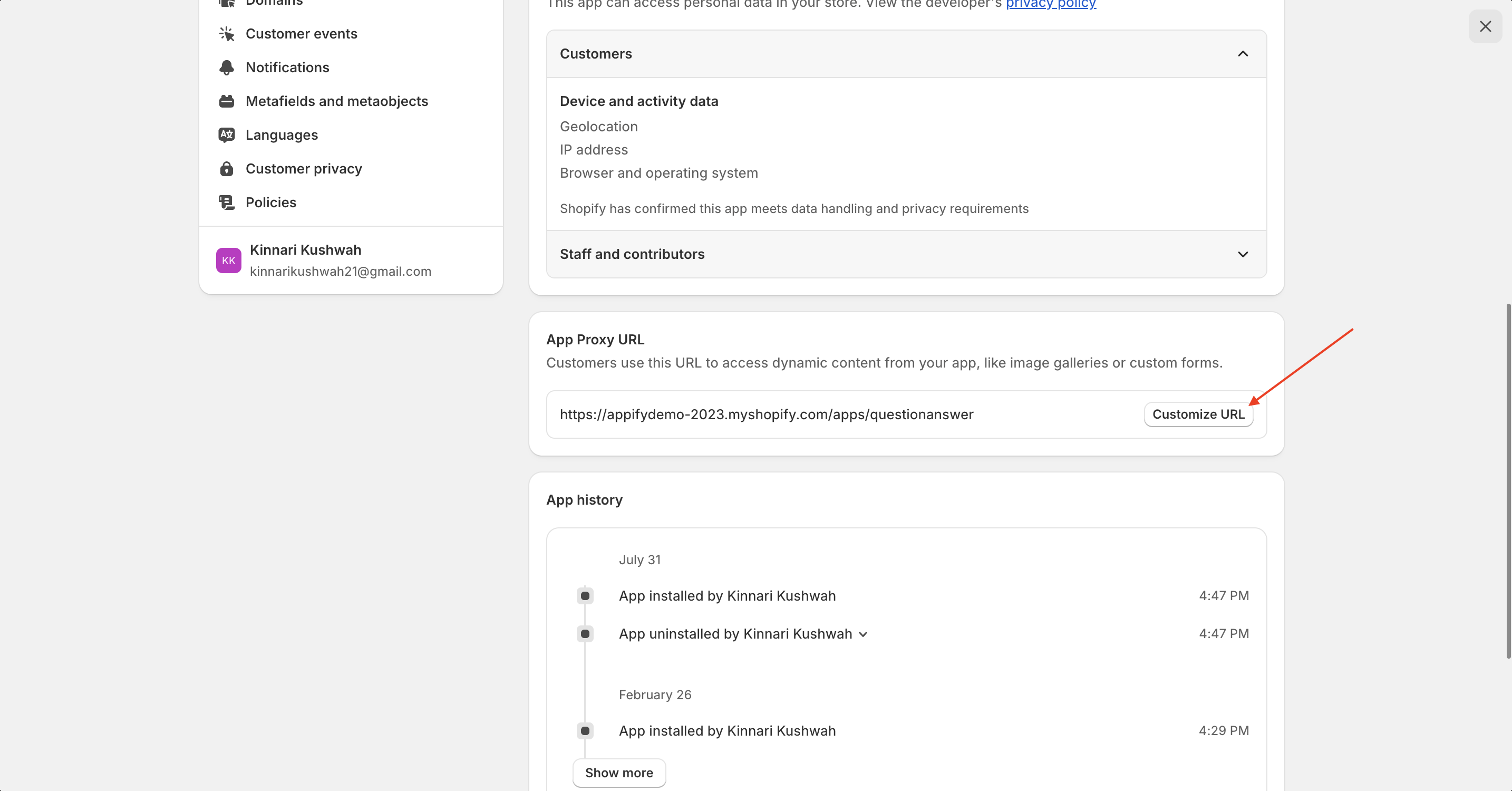Open Metafields and metaobjects settings
The width and height of the screenshot is (1512, 791).
pos(336,102)
